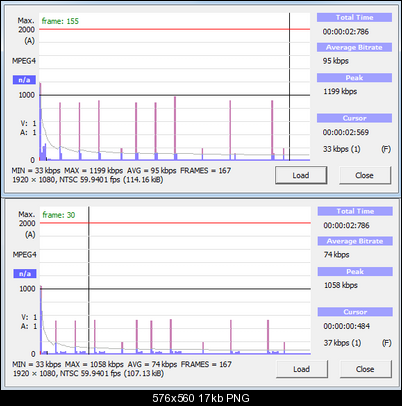The image size is (402, 406).
Task: Click '74 kbps' average bitrate value
Action: (x=336, y=255)
